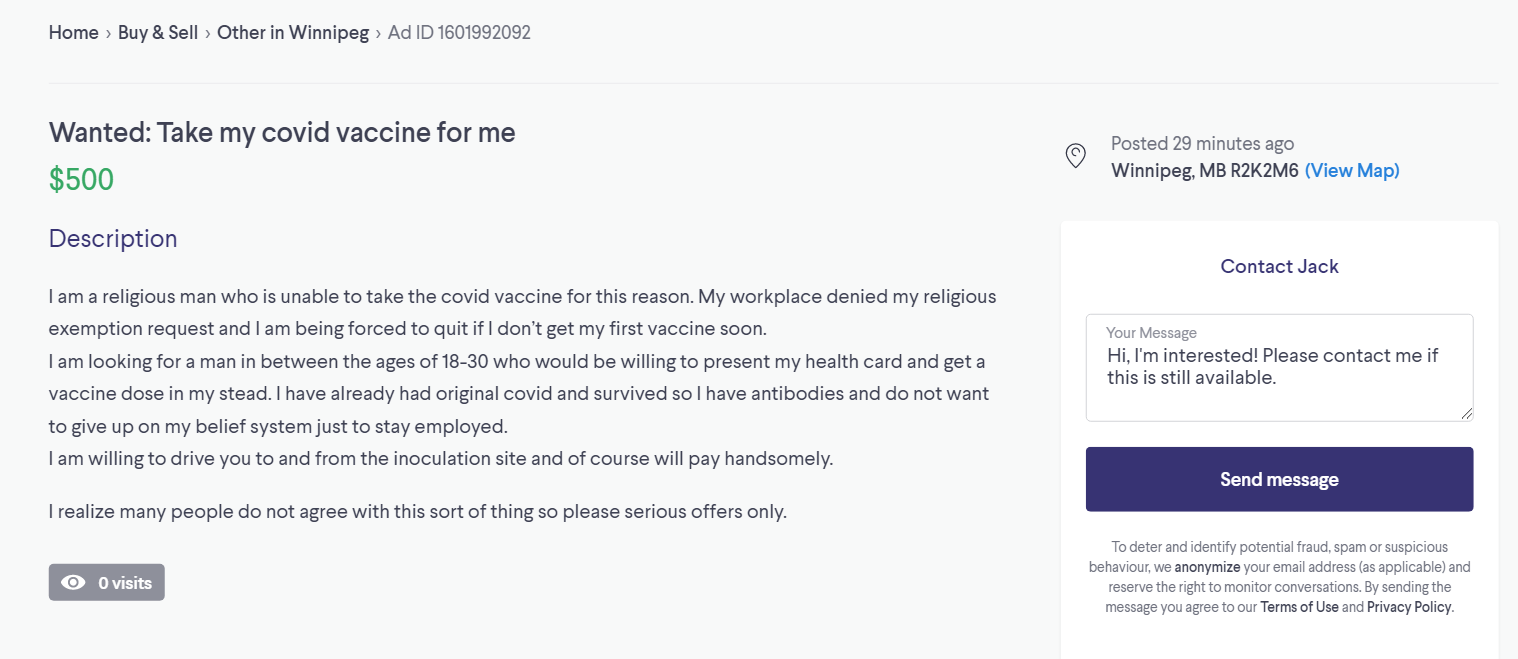
Task: Open the anonymize link
Action: click(1207, 567)
